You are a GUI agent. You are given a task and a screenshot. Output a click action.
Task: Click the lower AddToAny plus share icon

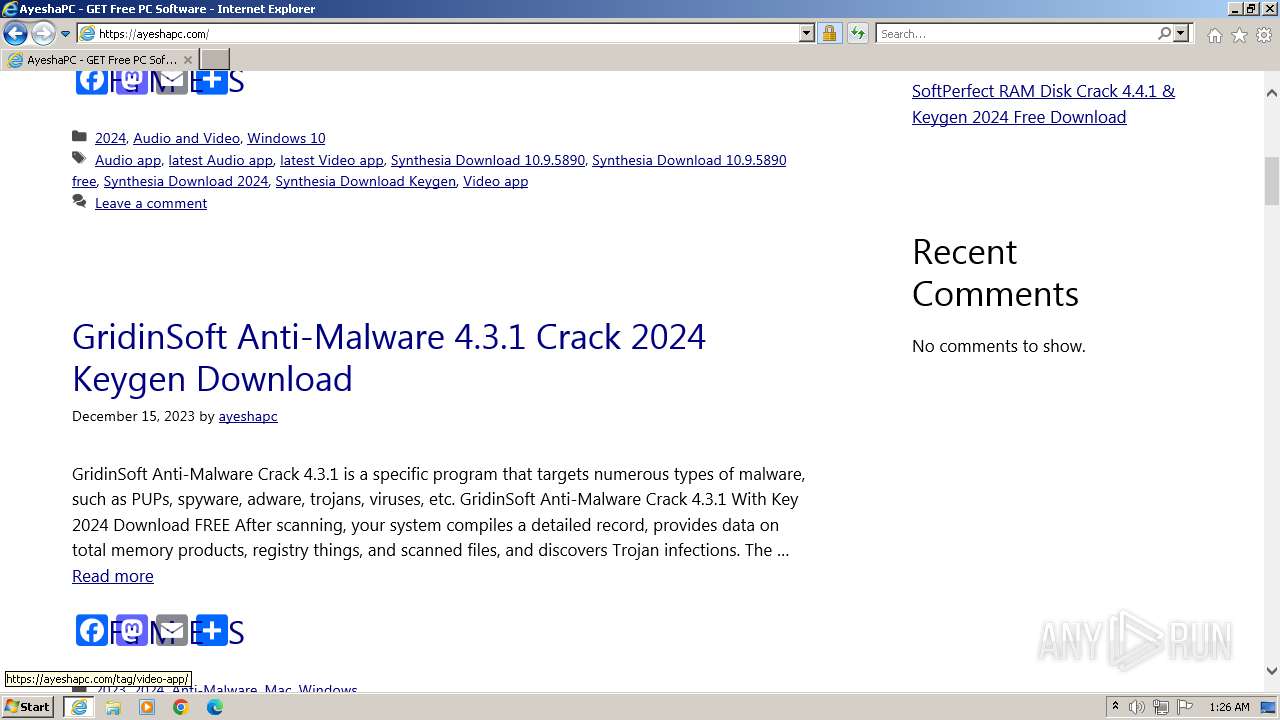click(212, 630)
